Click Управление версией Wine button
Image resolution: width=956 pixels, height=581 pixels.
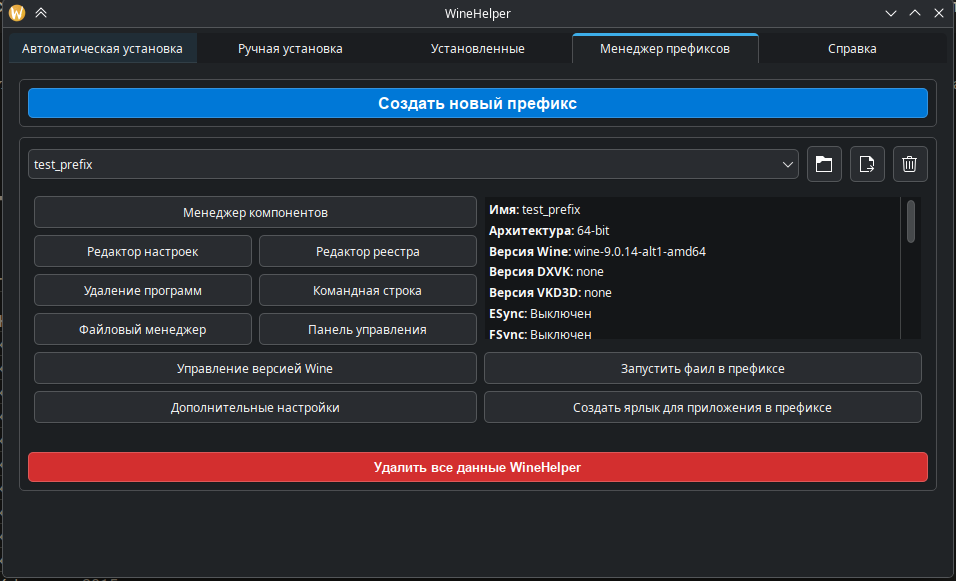(x=255, y=369)
